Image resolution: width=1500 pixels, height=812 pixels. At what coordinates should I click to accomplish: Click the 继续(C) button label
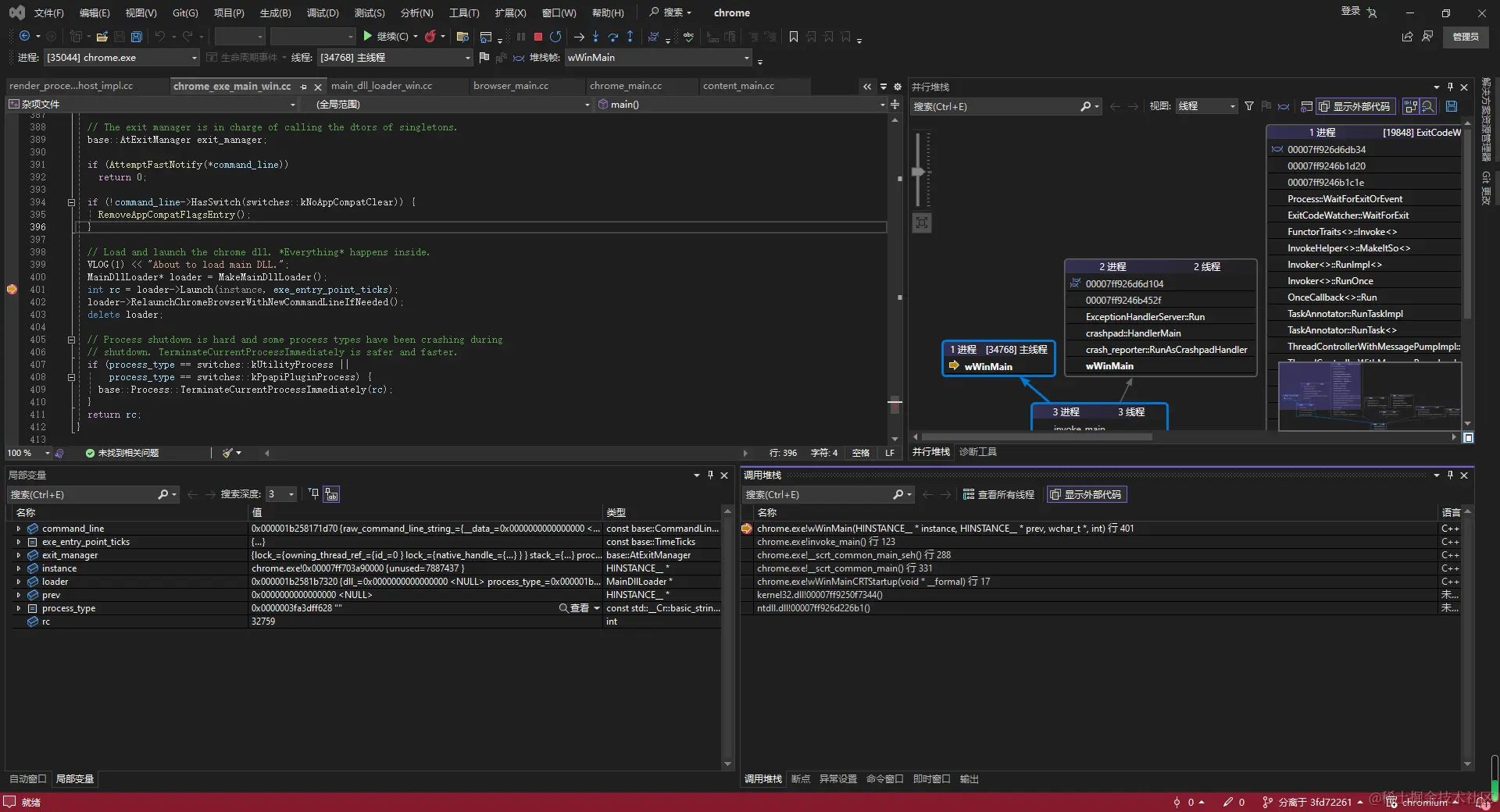(392, 36)
